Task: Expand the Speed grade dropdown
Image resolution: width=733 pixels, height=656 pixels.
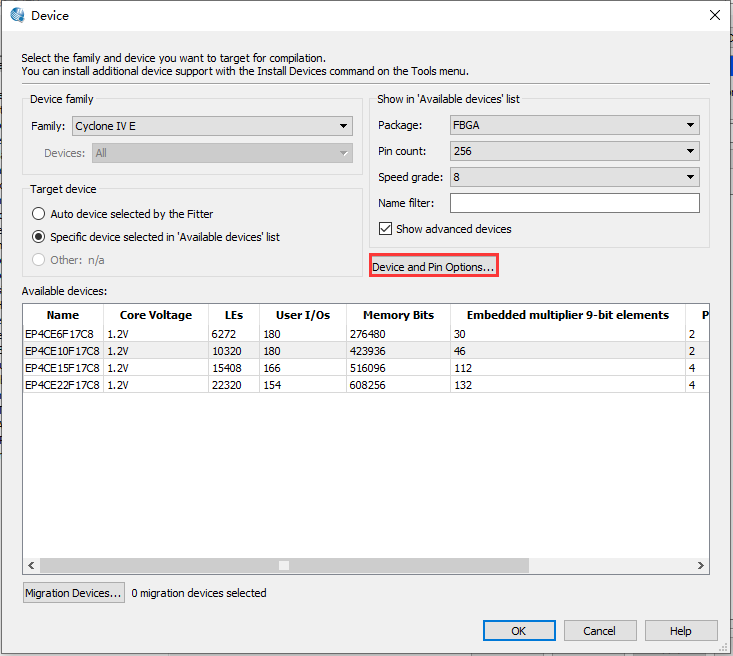Action: 574,177
